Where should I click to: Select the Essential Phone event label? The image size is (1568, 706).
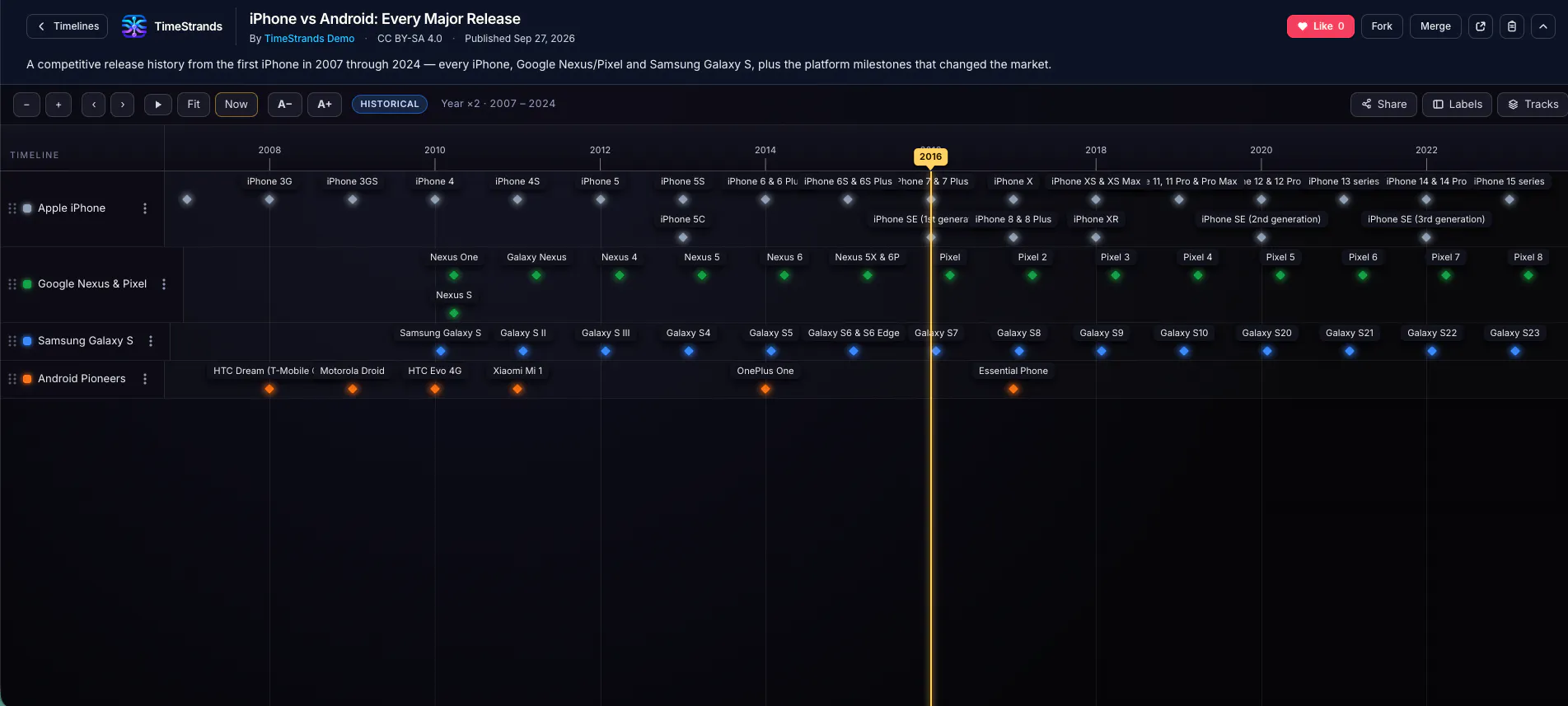[x=1013, y=371]
